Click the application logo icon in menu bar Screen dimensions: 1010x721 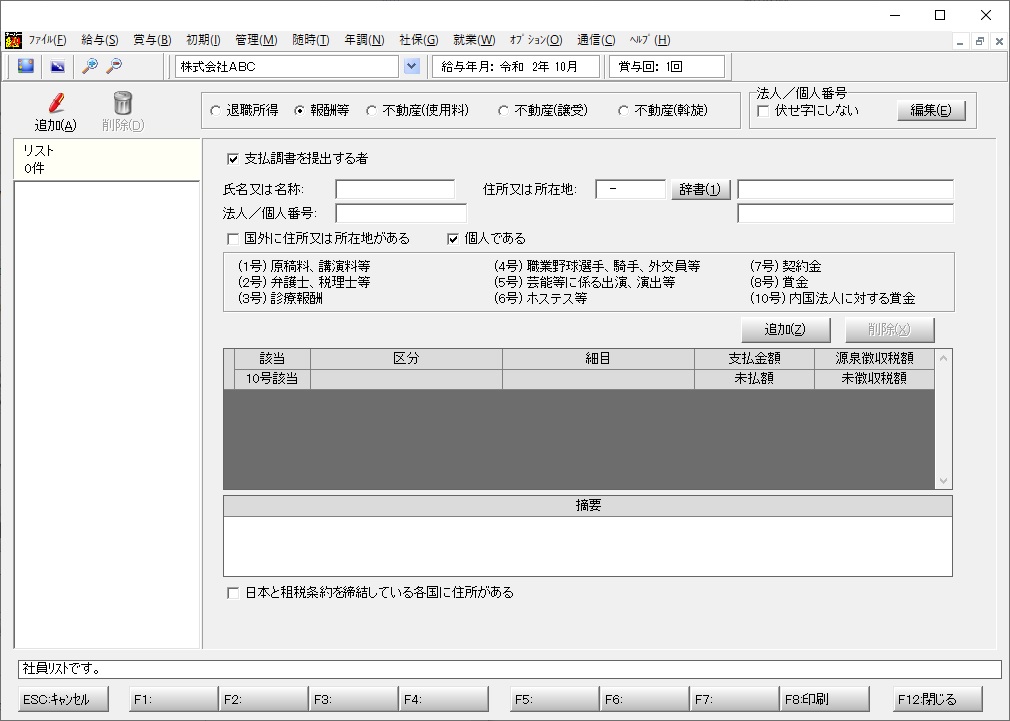tap(13, 40)
